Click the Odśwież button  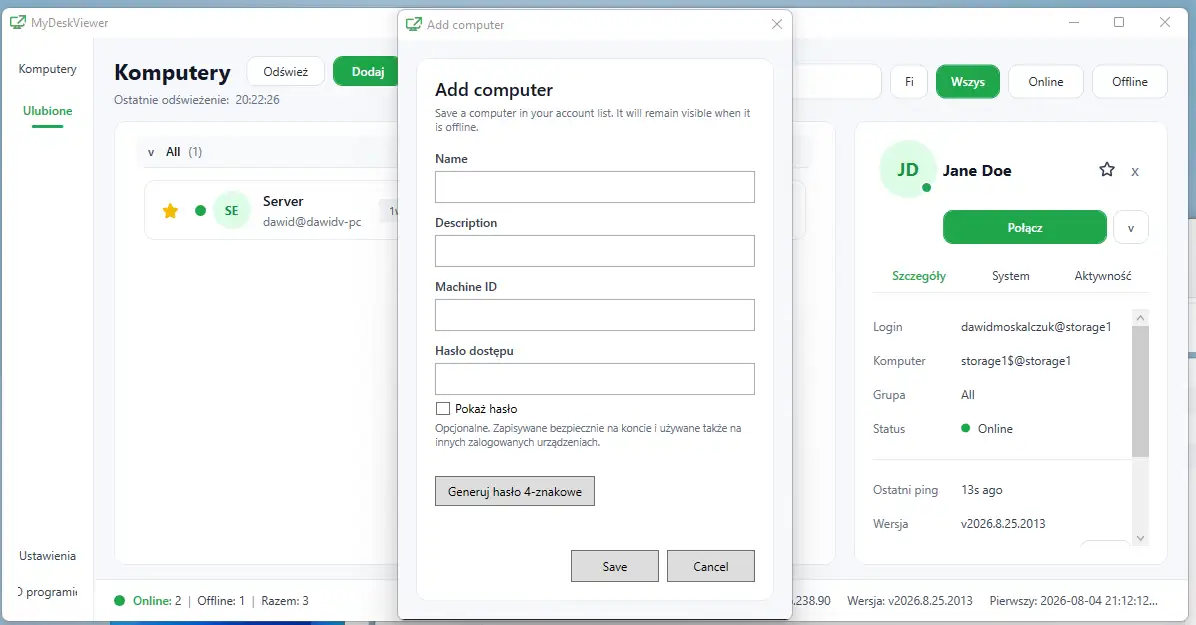pyautogui.click(x=286, y=72)
